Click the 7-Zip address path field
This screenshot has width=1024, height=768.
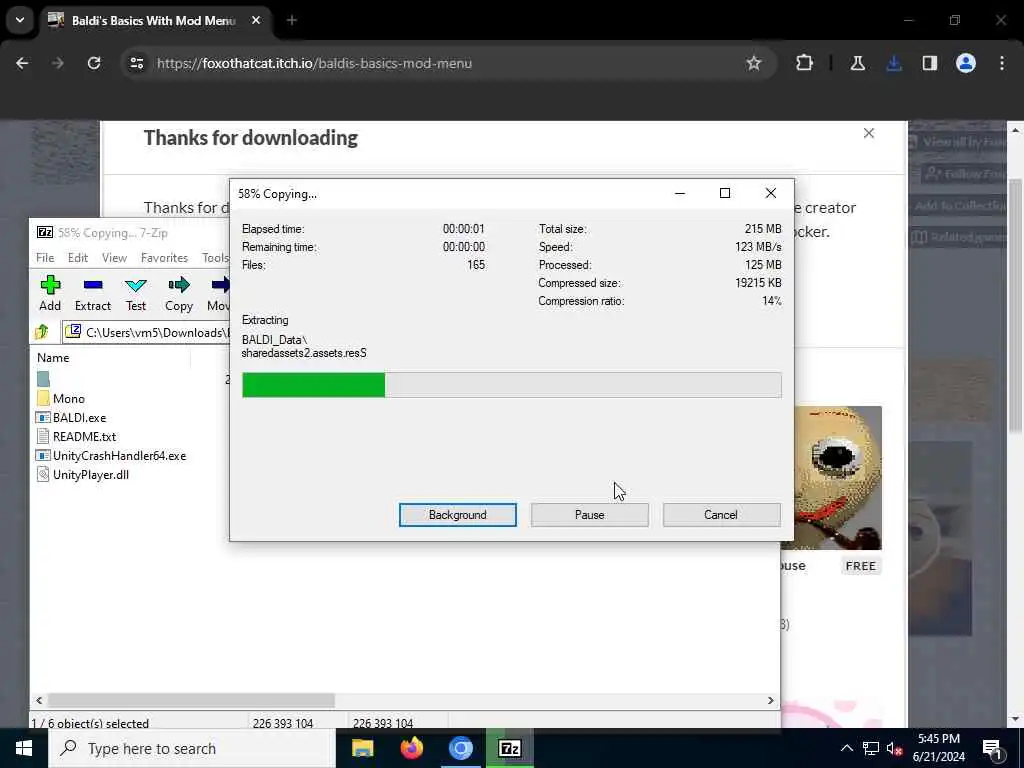(x=147, y=332)
